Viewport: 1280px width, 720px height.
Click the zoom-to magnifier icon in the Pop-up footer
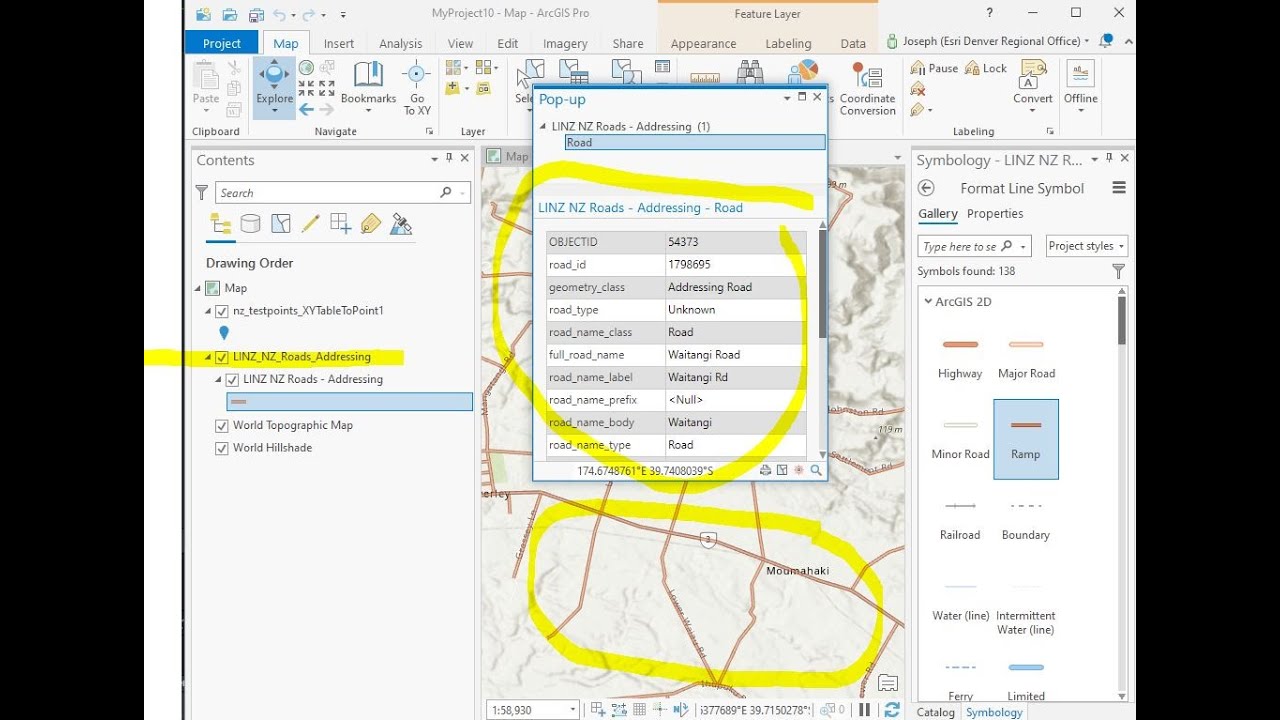coord(816,470)
